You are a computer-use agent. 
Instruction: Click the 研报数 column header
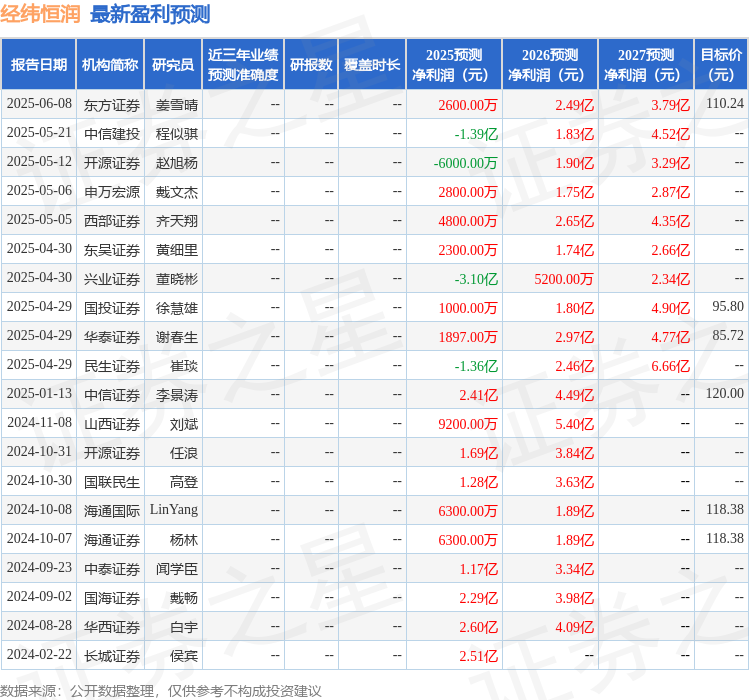pos(311,65)
